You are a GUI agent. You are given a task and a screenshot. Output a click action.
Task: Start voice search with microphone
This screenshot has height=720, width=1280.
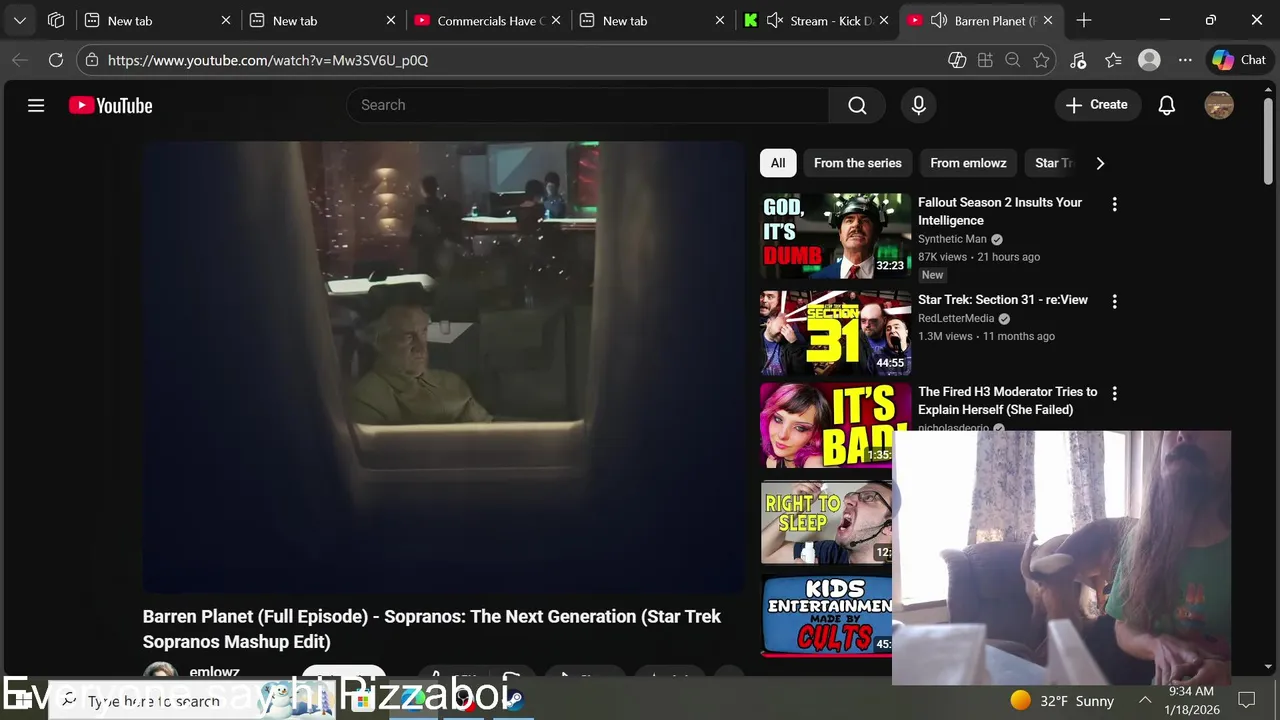918,105
